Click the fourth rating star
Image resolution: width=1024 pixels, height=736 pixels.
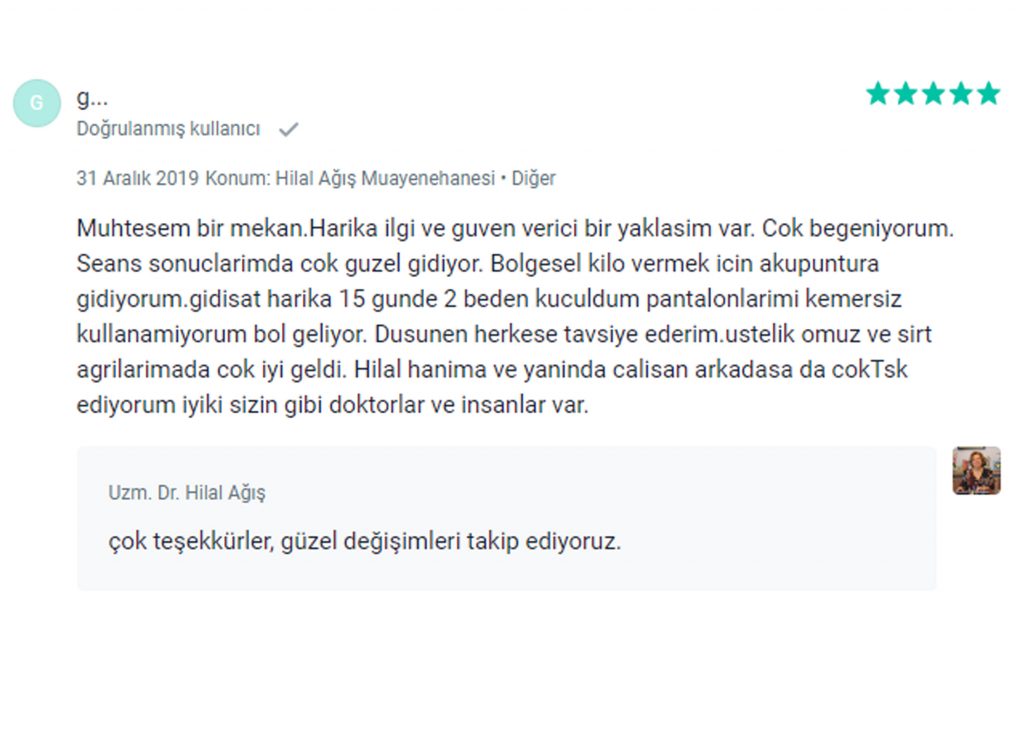pyautogui.click(x=960, y=93)
